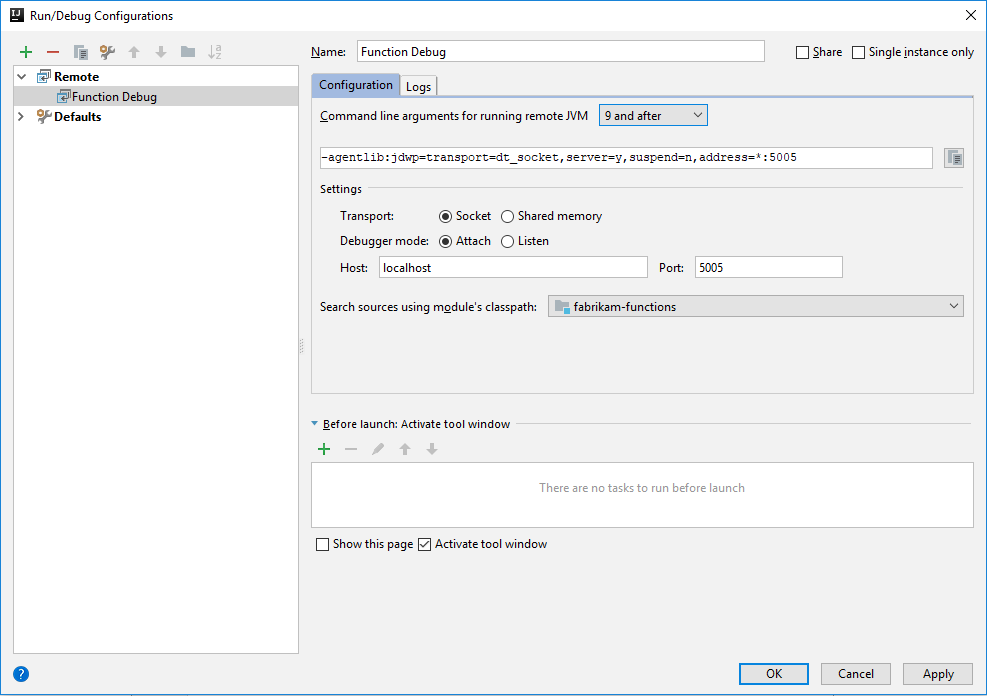Add a new configuration with the green plus

click(x=26, y=52)
